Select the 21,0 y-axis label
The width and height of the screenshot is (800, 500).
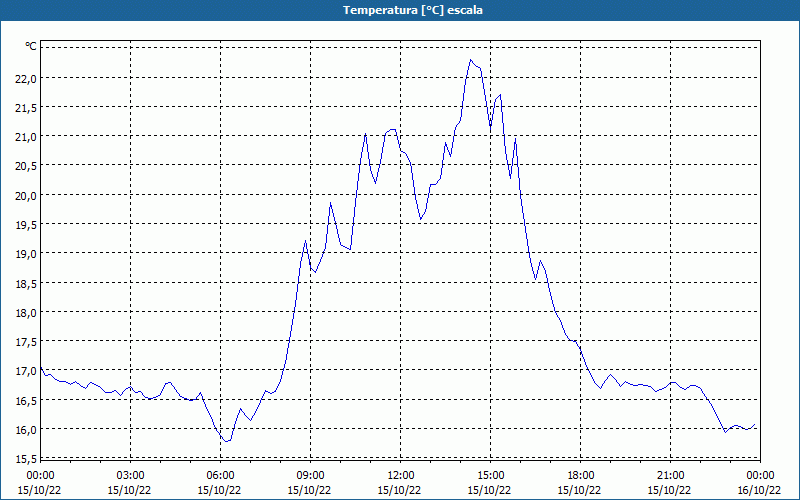(25, 136)
